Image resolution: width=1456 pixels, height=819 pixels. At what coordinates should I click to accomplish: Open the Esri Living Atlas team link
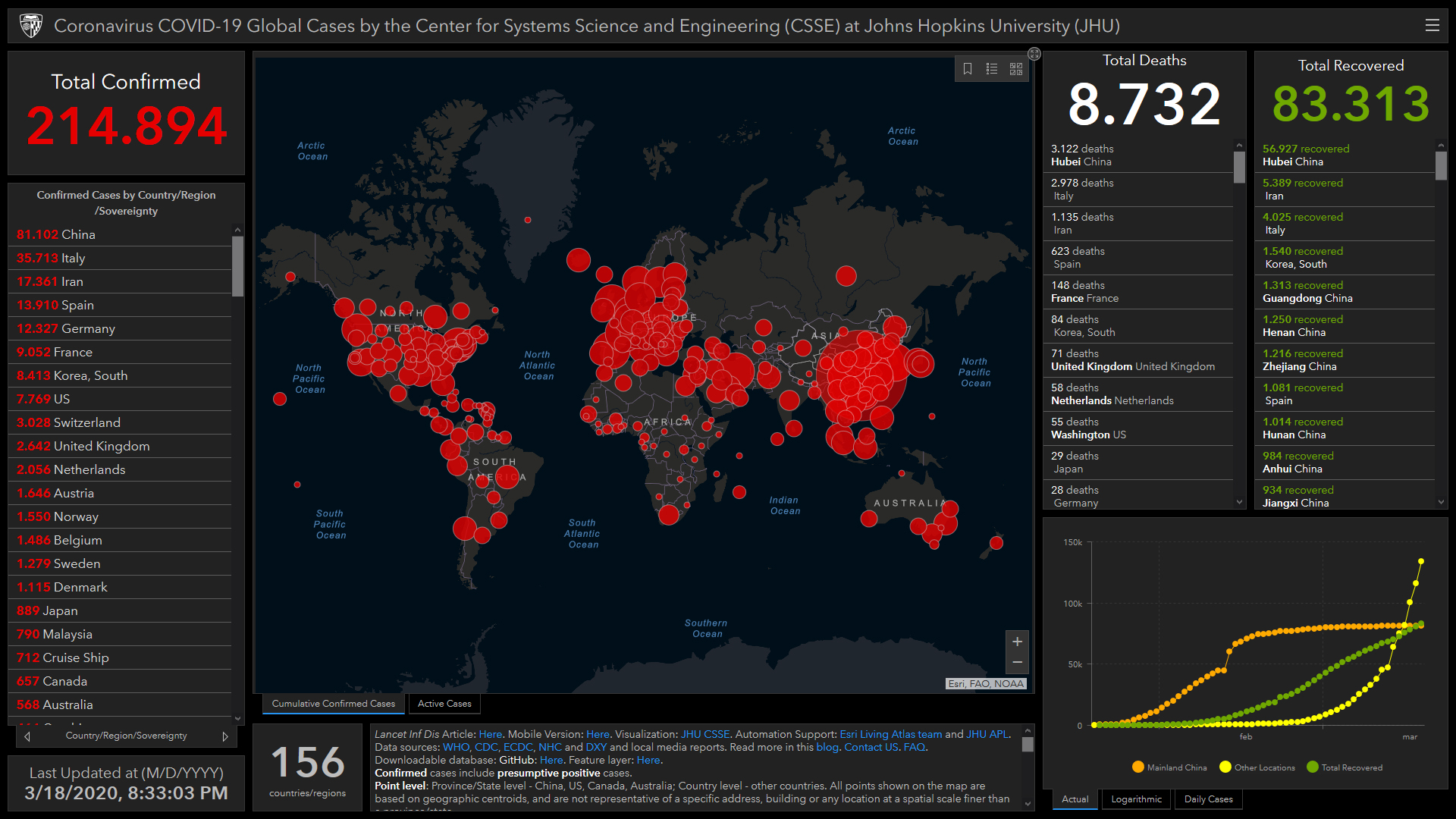890,734
